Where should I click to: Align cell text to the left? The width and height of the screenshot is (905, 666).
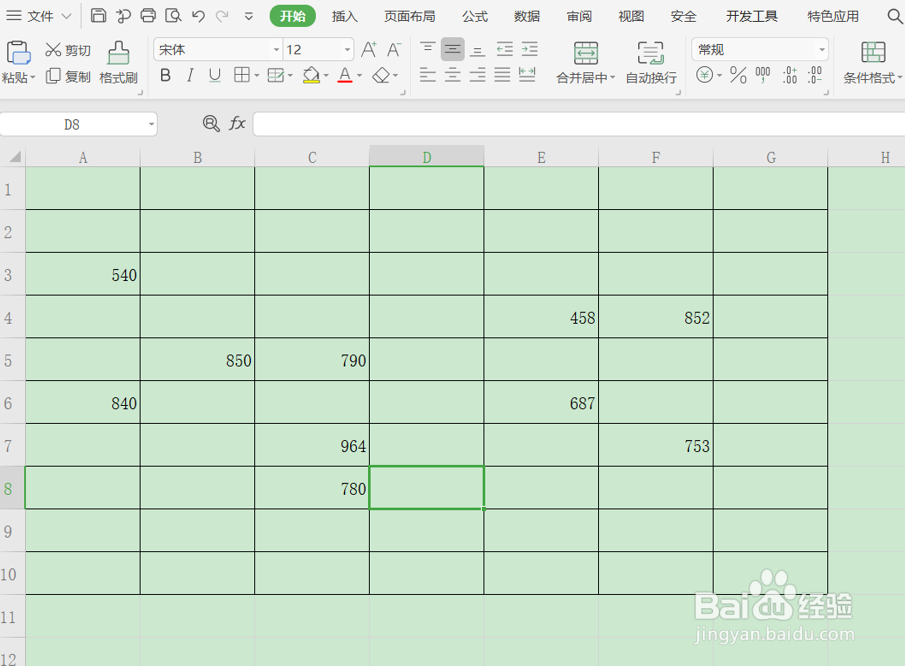tap(427, 74)
